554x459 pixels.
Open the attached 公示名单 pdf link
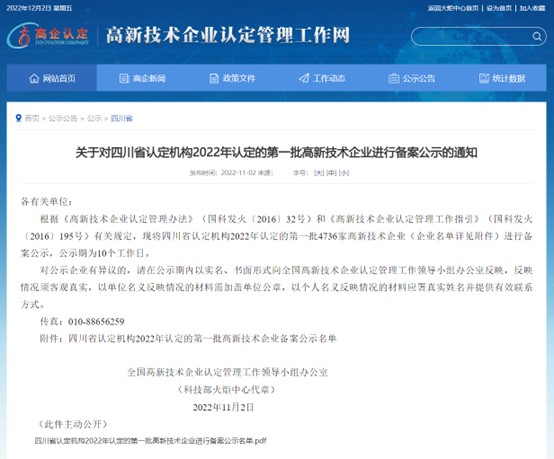(151, 441)
